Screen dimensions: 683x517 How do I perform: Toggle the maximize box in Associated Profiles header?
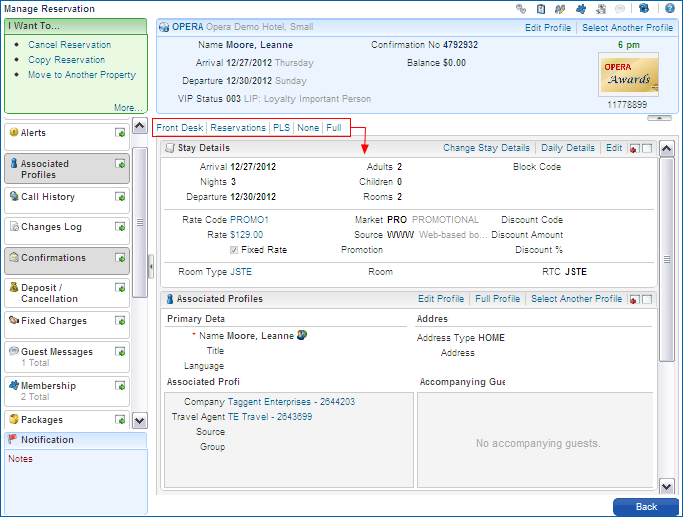pos(647,300)
